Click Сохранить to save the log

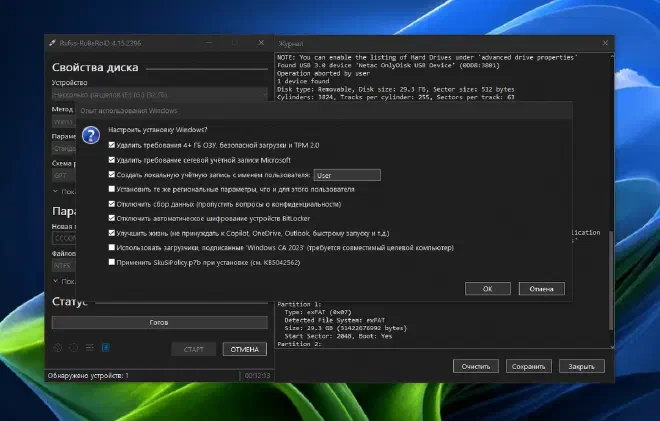click(x=529, y=366)
